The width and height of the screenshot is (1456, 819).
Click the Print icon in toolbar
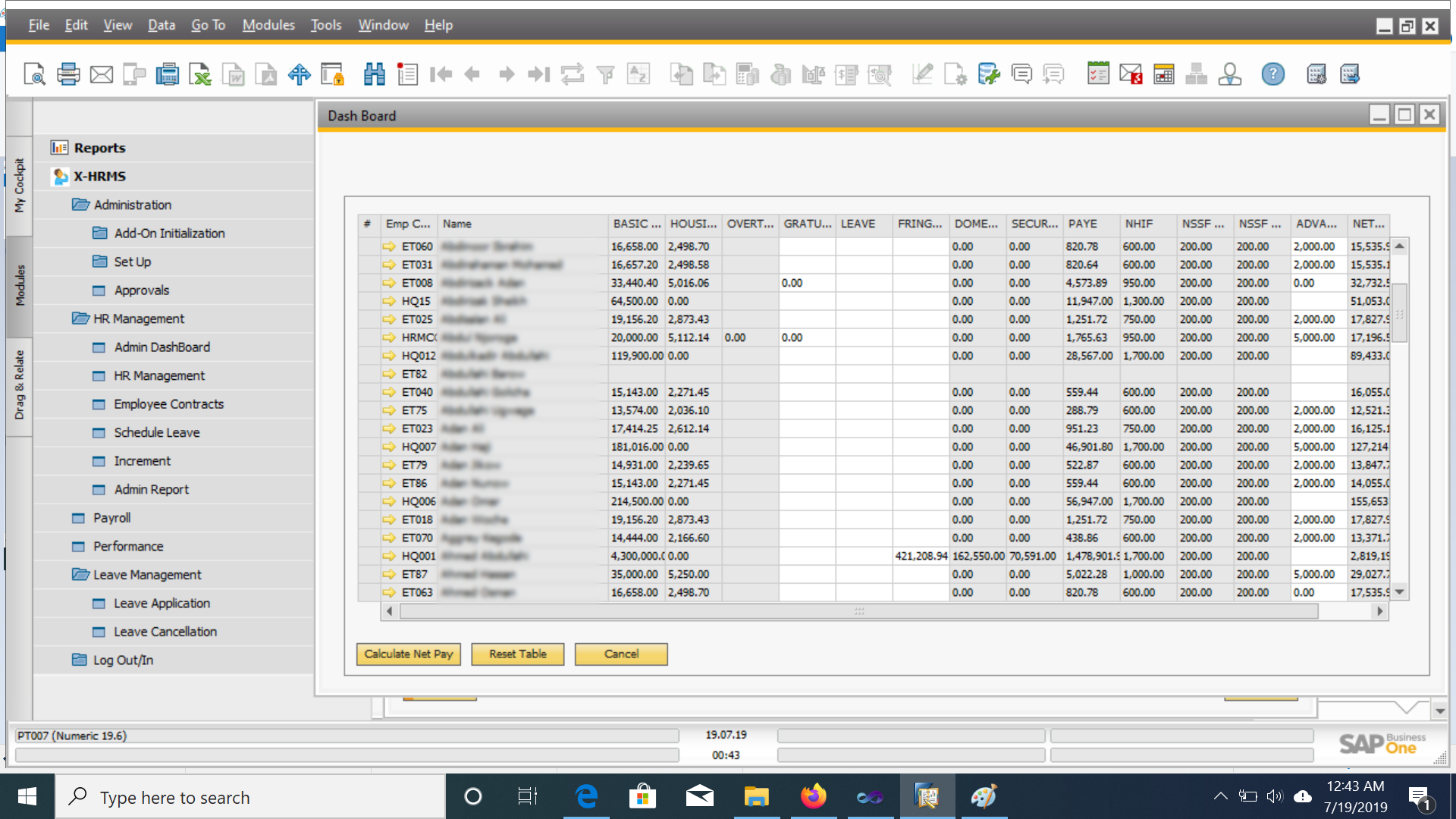tap(68, 74)
